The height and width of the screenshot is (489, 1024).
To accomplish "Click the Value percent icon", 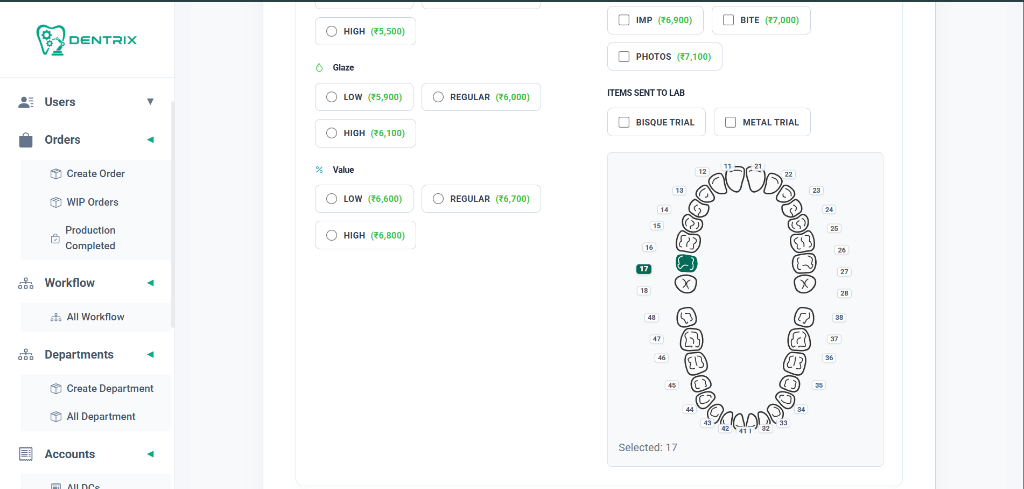I will 319,170.
